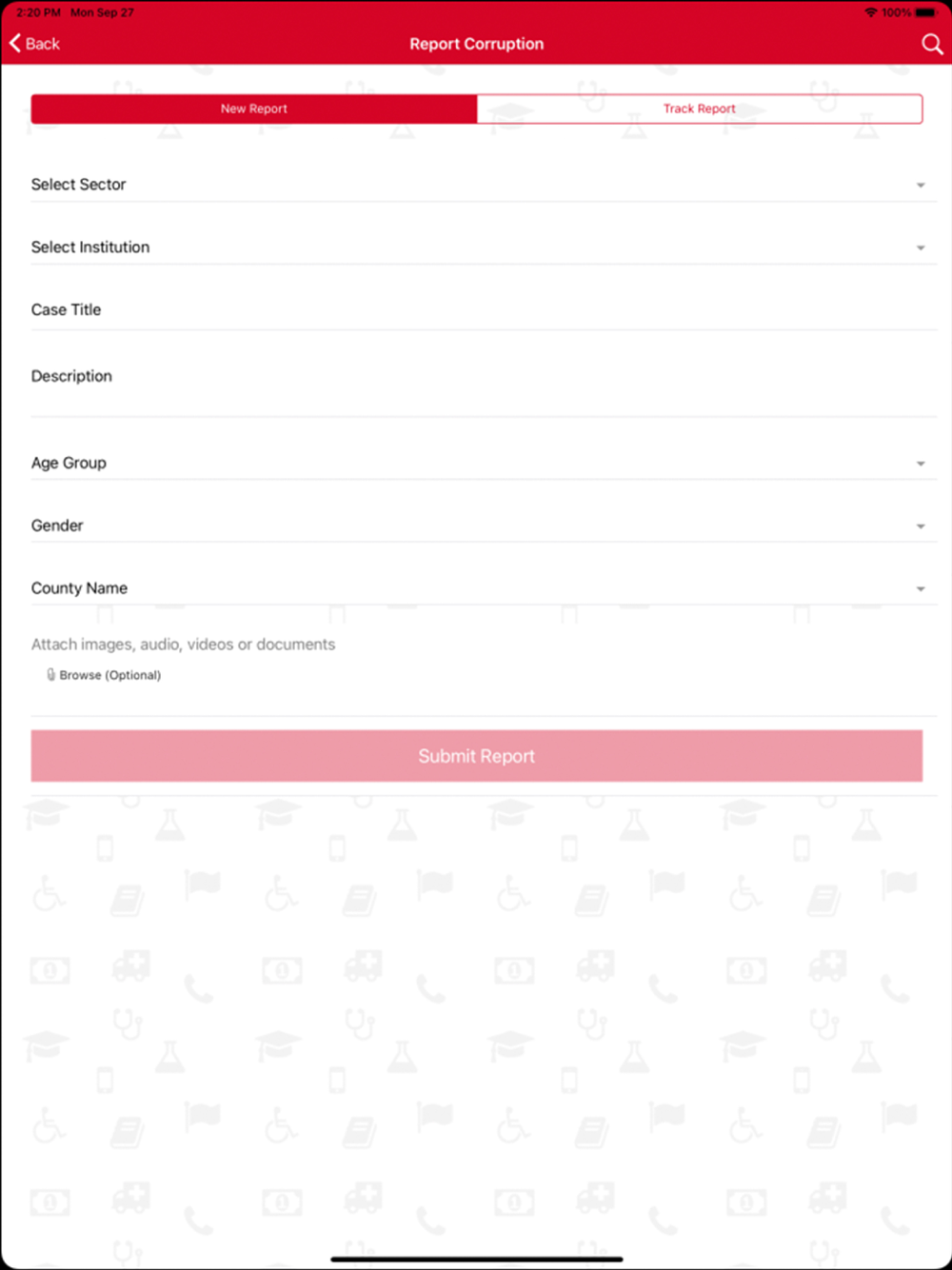952x1270 pixels.
Task: Switch to the New Report tab
Action: pos(254,109)
